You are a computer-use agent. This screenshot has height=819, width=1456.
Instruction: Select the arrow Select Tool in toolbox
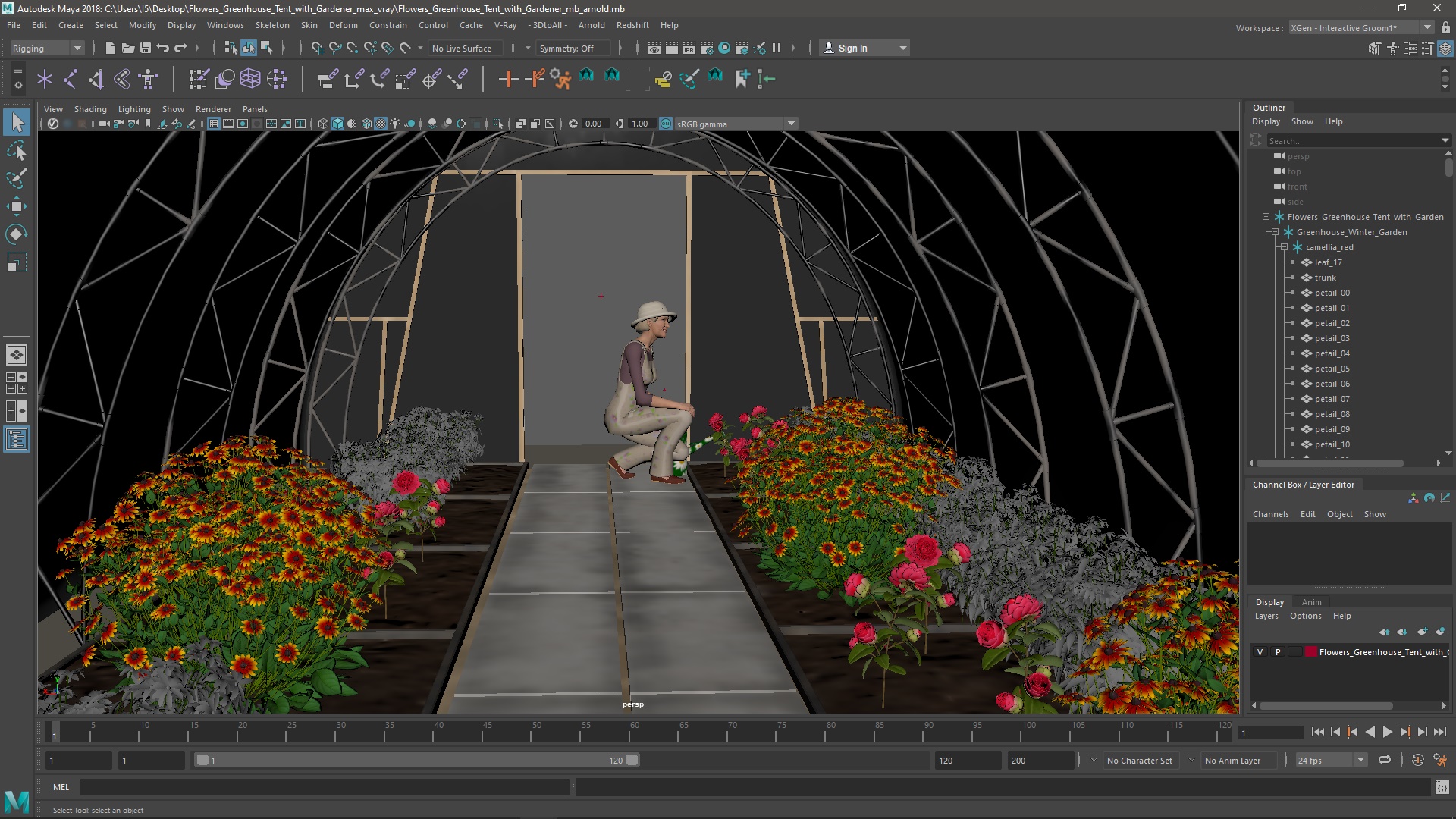[x=17, y=122]
